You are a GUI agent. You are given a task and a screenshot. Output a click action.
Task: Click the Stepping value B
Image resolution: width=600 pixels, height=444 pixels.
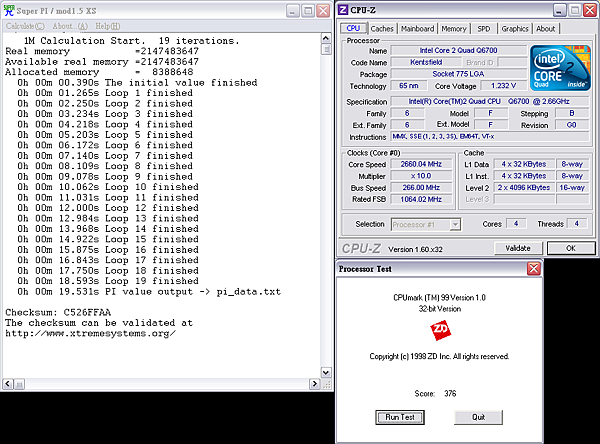pos(572,113)
